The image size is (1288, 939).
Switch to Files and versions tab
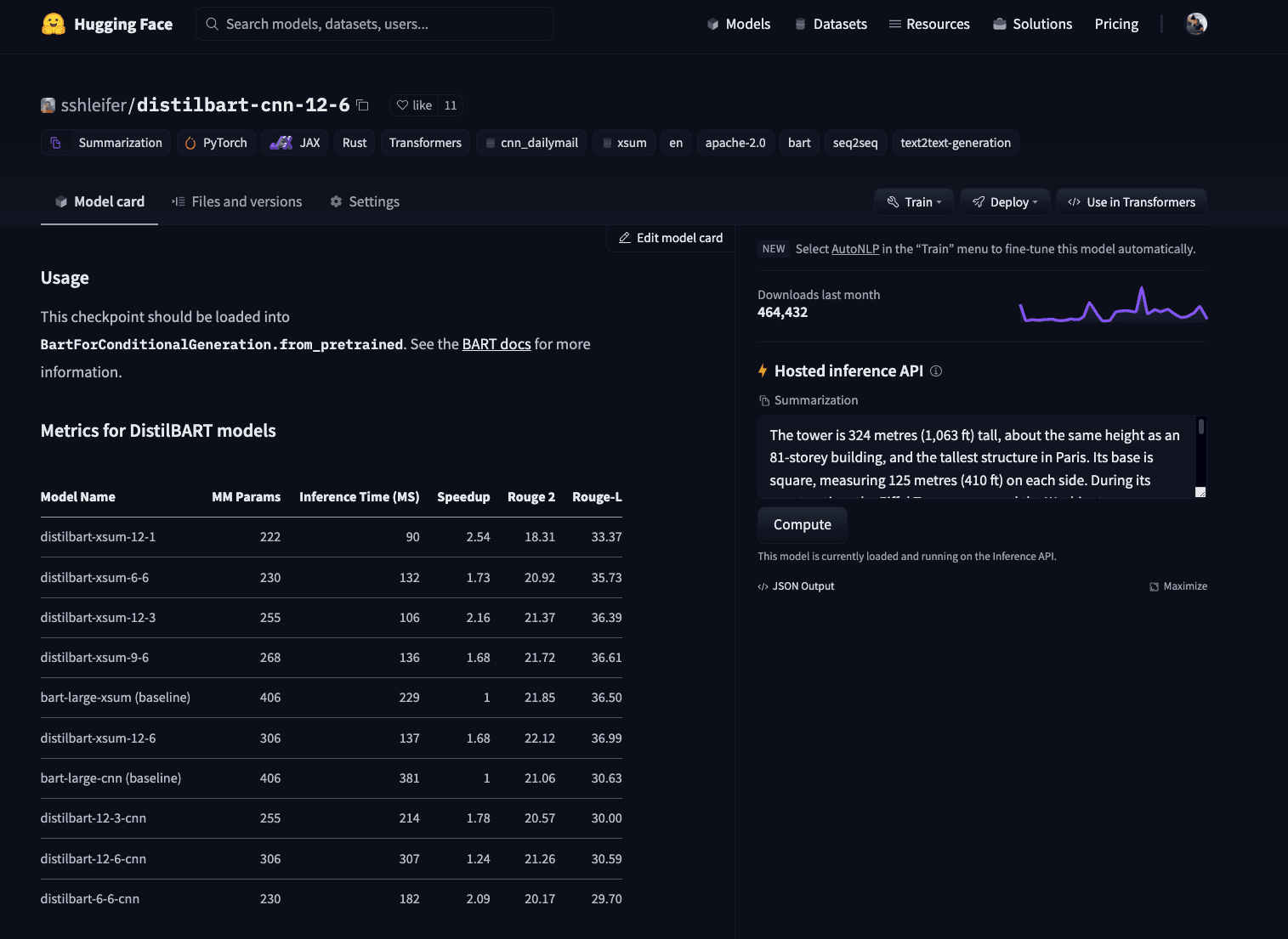(236, 201)
